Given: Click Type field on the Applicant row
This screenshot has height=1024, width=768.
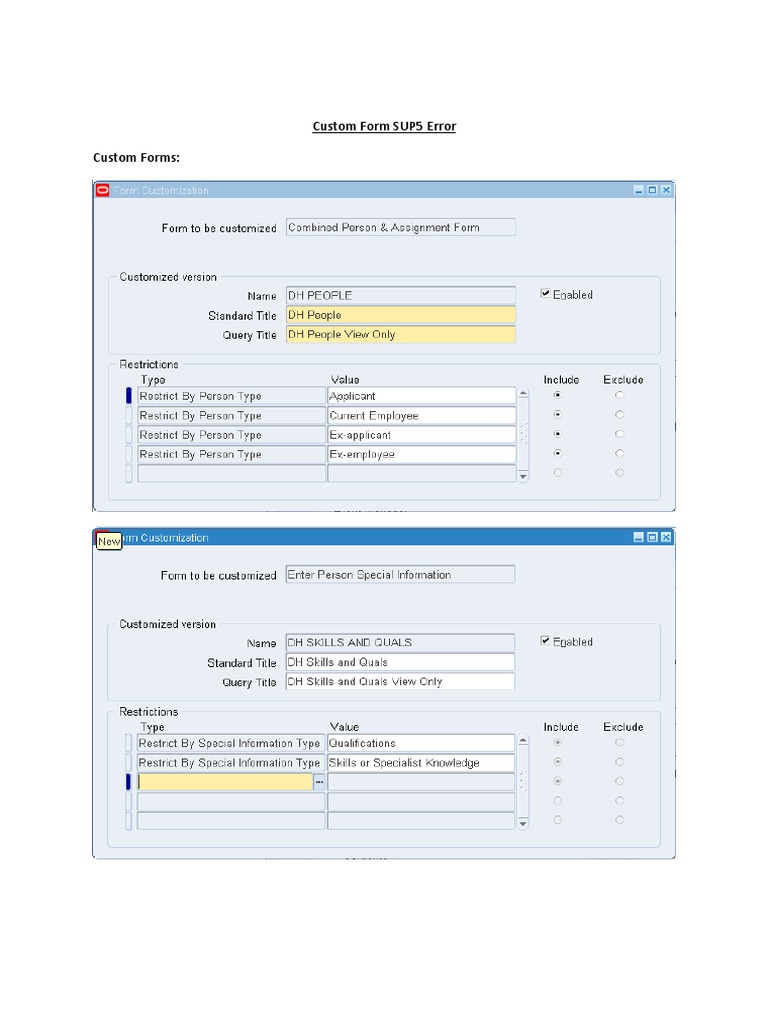Looking at the screenshot, I should pyautogui.click(x=231, y=396).
